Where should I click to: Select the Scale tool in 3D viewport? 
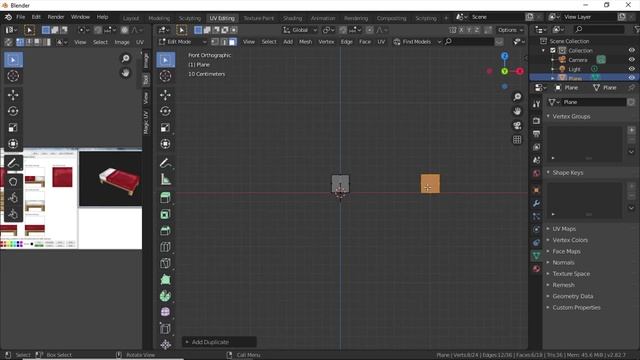[x=165, y=127]
